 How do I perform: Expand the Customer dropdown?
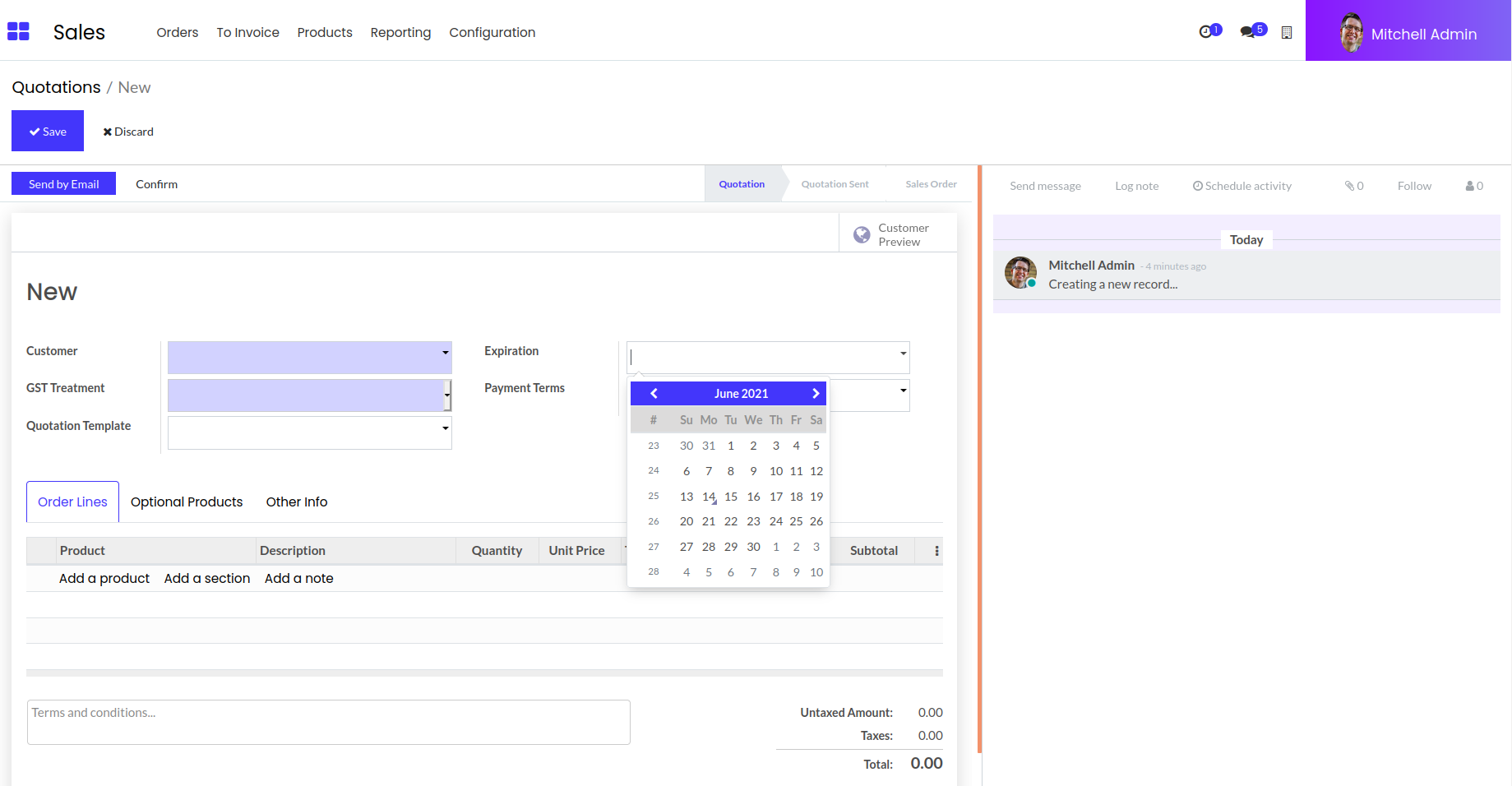click(x=445, y=353)
